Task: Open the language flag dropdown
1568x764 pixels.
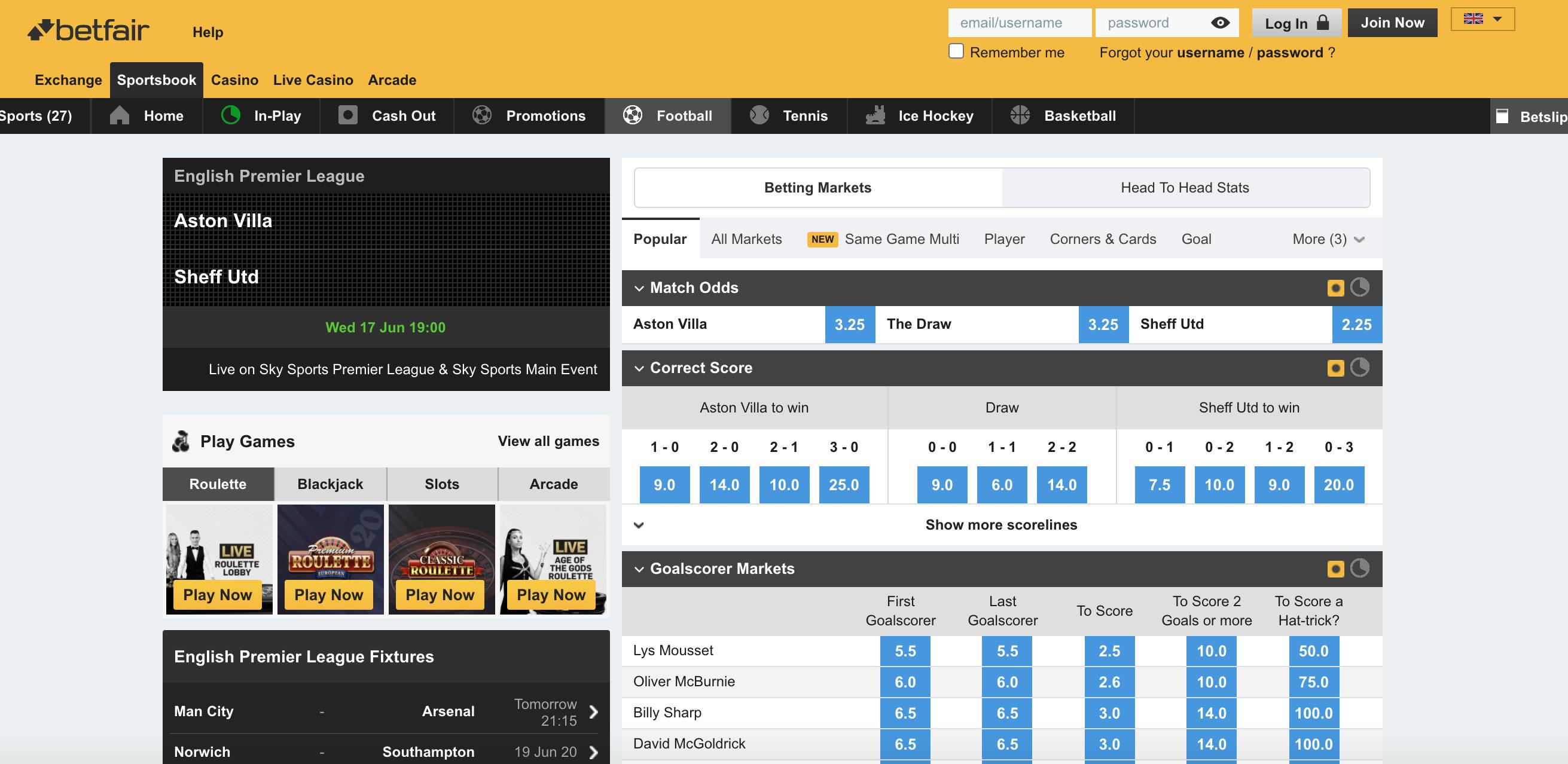Action: tap(1483, 19)
